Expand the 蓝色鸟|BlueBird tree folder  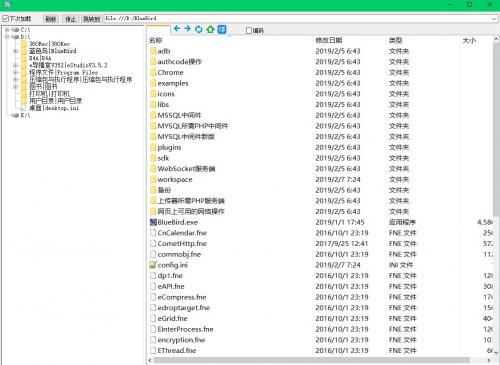tap(15, 51)
